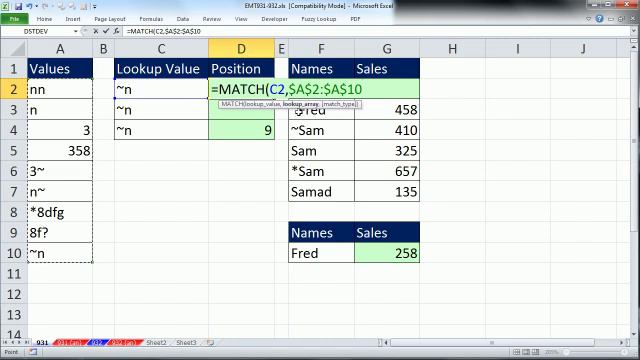Click the horizontal scrollbar thumb
Image resolution: width=640 pixels, height=360 pixels.
pos(492,342)
